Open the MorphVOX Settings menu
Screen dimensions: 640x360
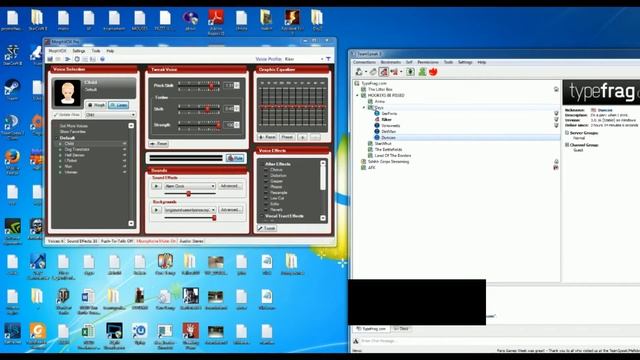click(79, 51)
